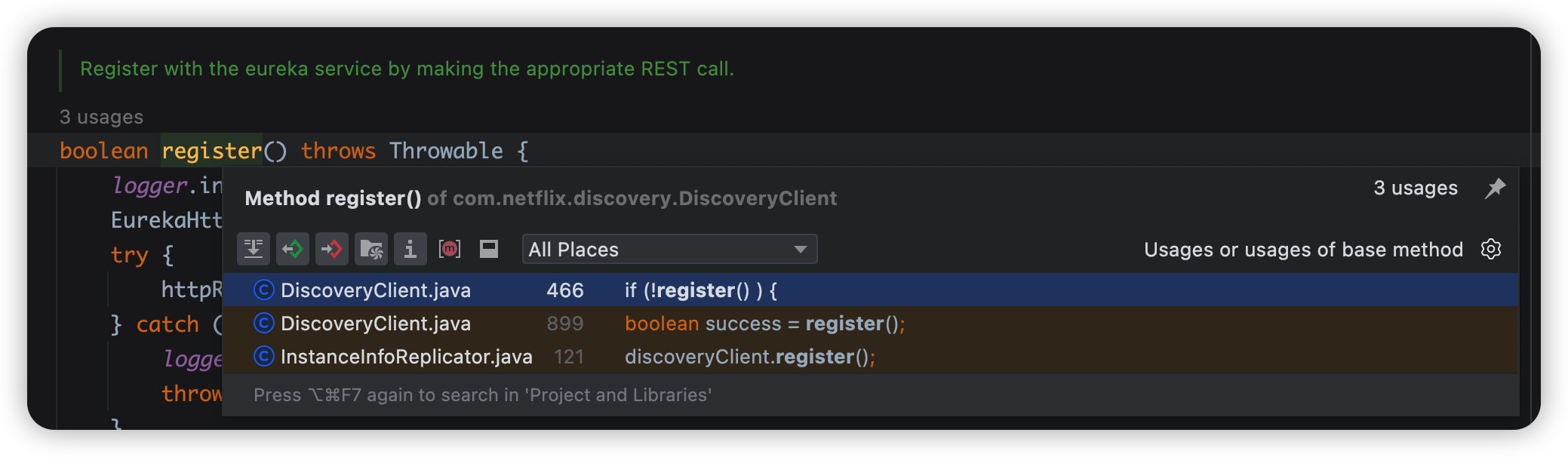Click the '3 usages' count in popup header
This screenshot has width=1568, height=457.
coord(1415,188)
